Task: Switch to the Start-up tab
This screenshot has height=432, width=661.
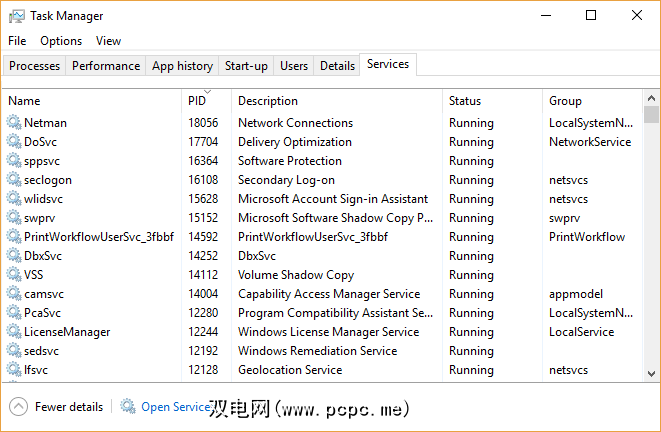Action: (x=246, y=66)
